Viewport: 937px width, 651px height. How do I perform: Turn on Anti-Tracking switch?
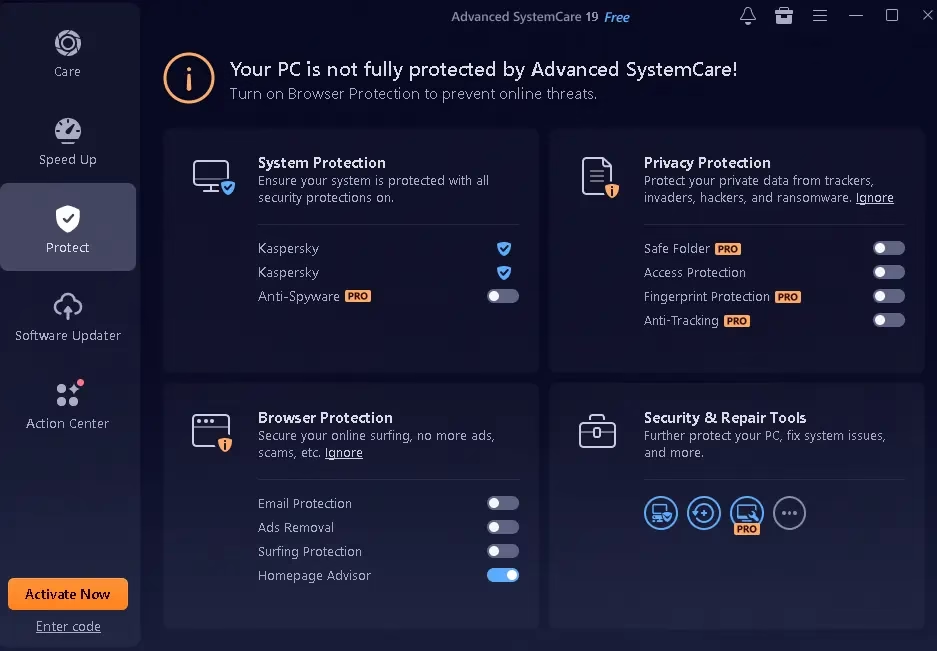[x=889, y=320]
